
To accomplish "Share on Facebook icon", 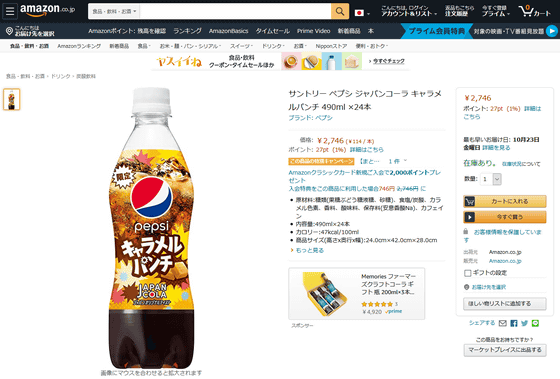I will 514,323.
